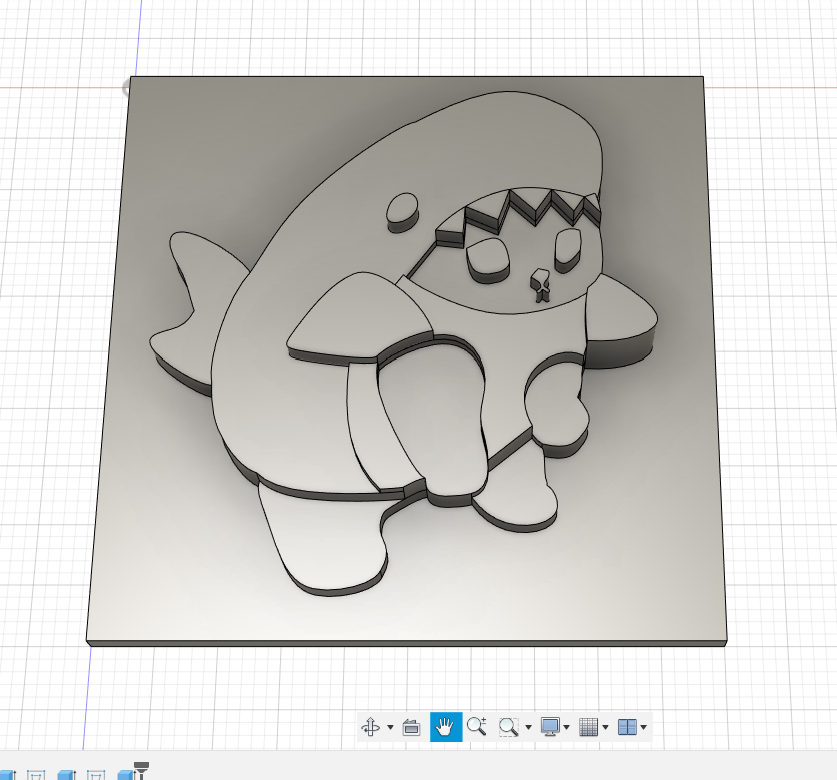Expand the Display Settings dropdown arrow
837x780 pixels.
pos(566,727)
